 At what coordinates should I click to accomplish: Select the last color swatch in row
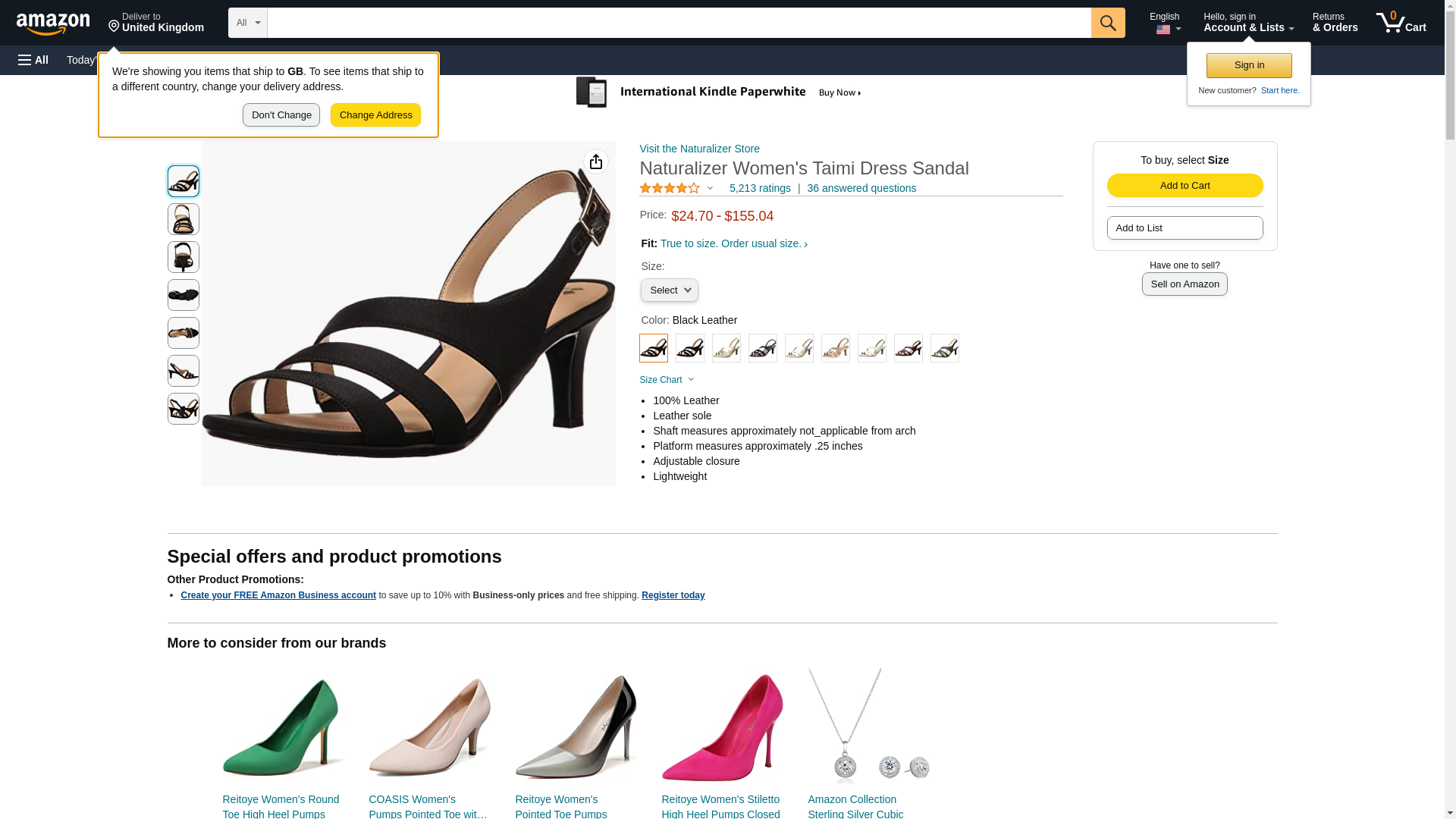click(x=945, y=348)
